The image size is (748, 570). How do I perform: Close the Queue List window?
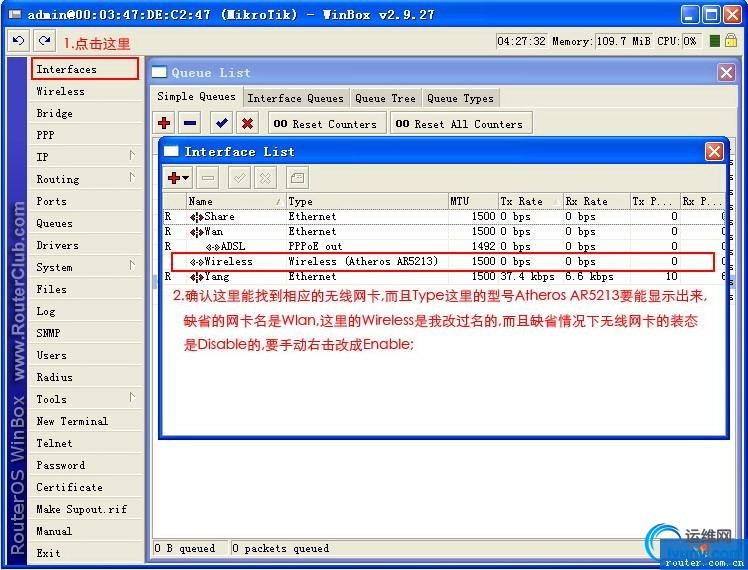[x=726, y=73]
